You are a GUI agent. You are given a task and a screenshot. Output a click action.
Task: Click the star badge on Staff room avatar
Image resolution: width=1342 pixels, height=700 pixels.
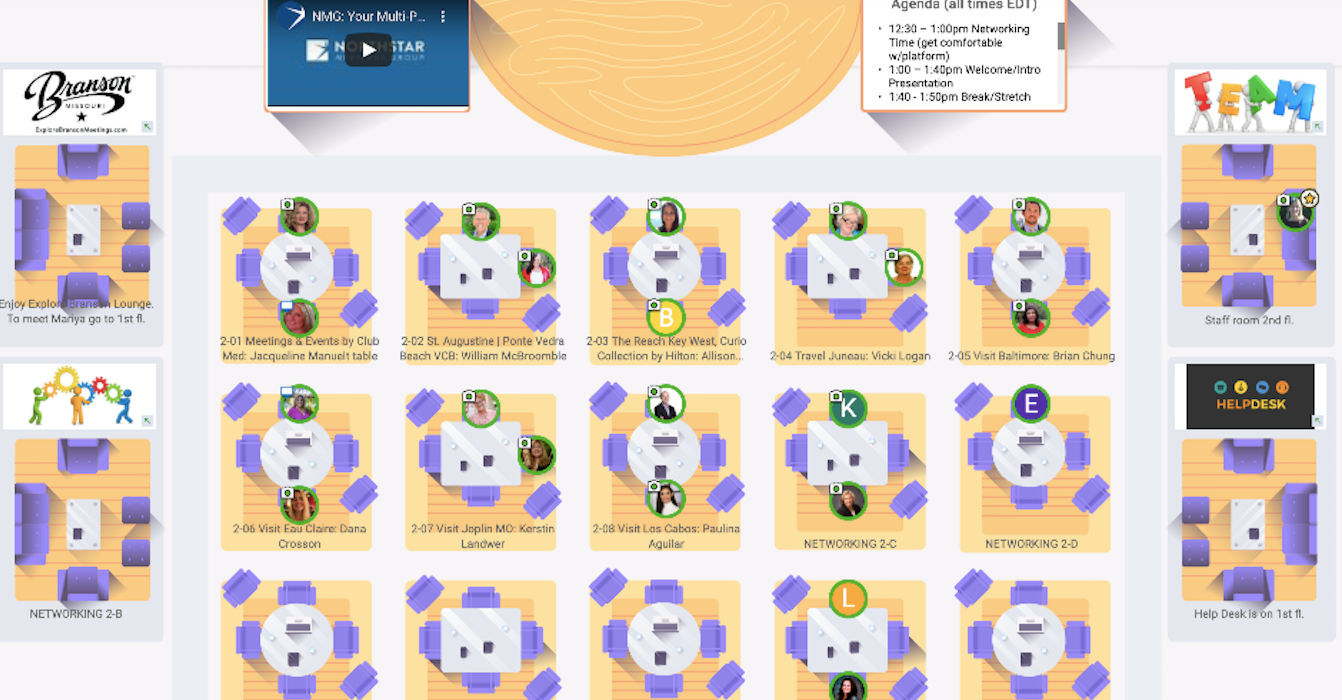(x=1310, y=199)
